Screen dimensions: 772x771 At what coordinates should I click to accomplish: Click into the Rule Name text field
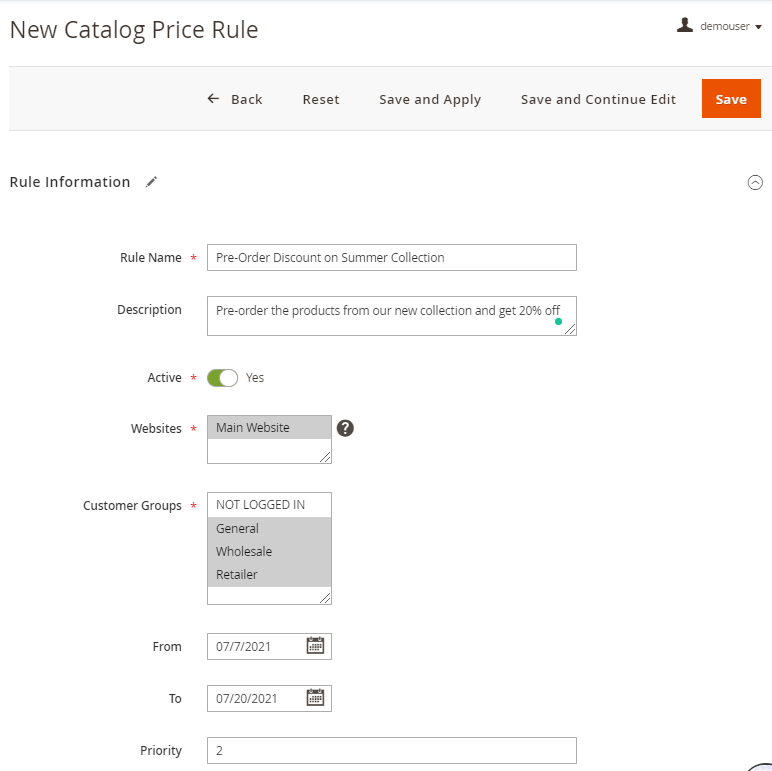(391, 257)
